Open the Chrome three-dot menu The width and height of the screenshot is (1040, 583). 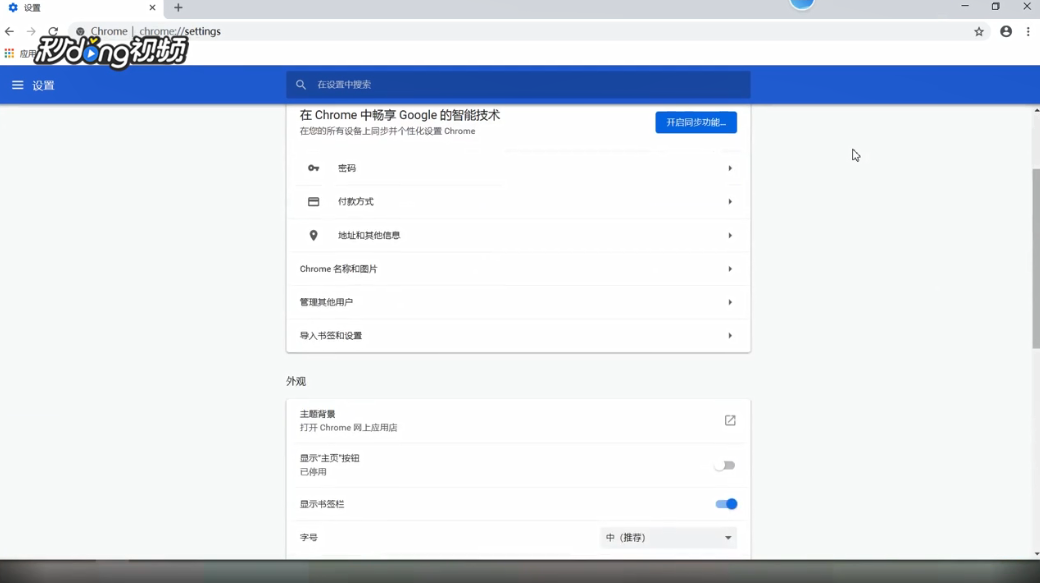(1028, 31)
